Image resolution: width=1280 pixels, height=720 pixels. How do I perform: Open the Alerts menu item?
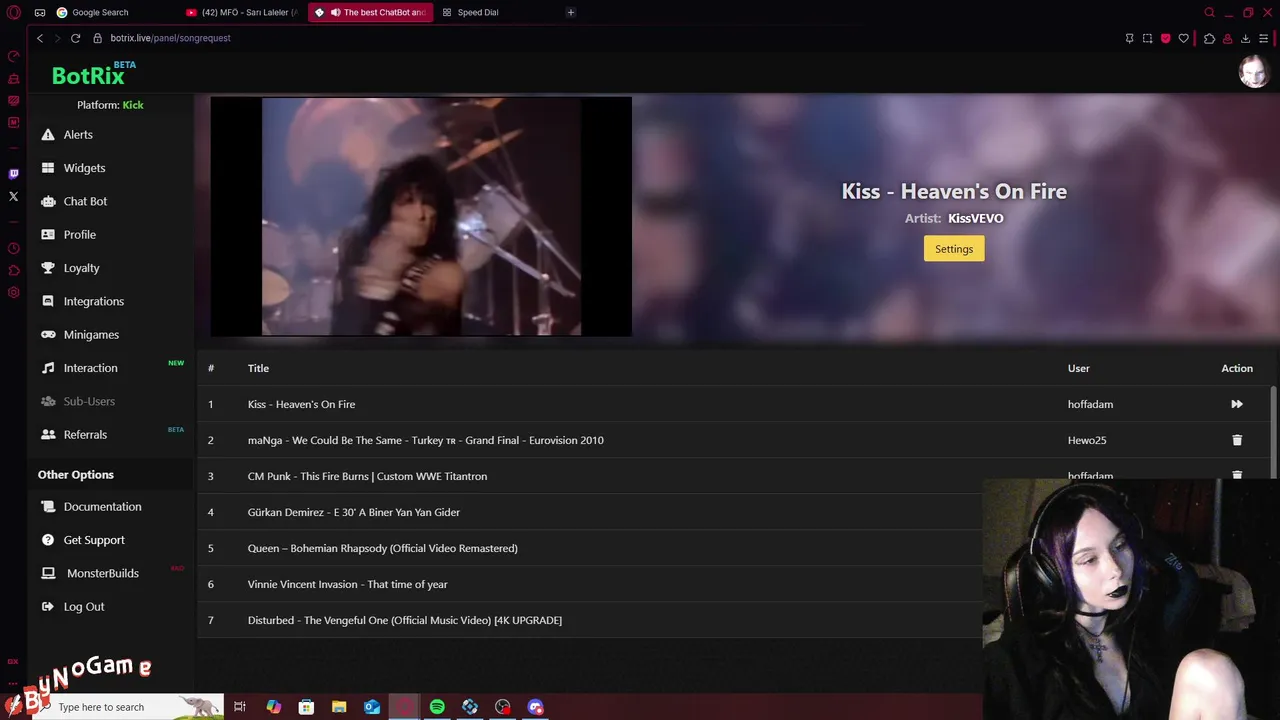point(78,134)
